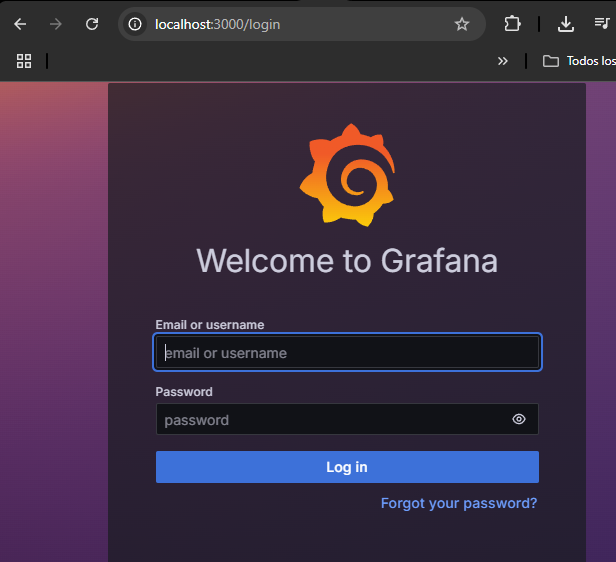The image size is (616, 562).
Task: Open the "Todos los" bookmarks folder
Action: pyautogui.click(x=579, y=61)
